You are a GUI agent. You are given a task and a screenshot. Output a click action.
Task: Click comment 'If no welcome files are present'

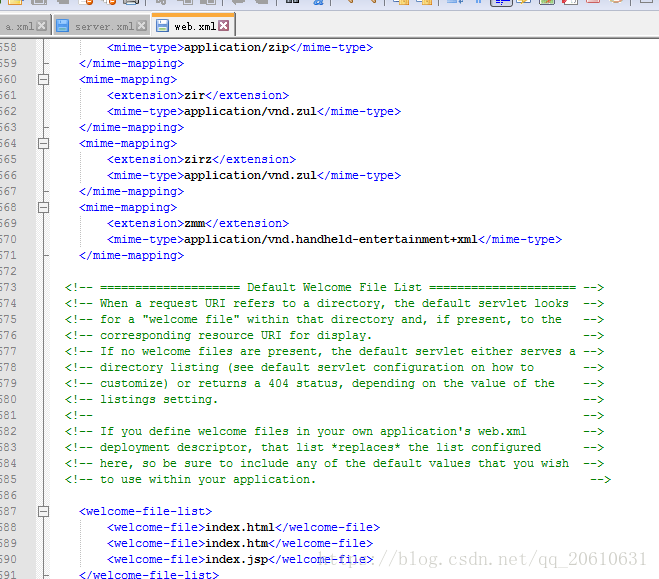(334, 351)
